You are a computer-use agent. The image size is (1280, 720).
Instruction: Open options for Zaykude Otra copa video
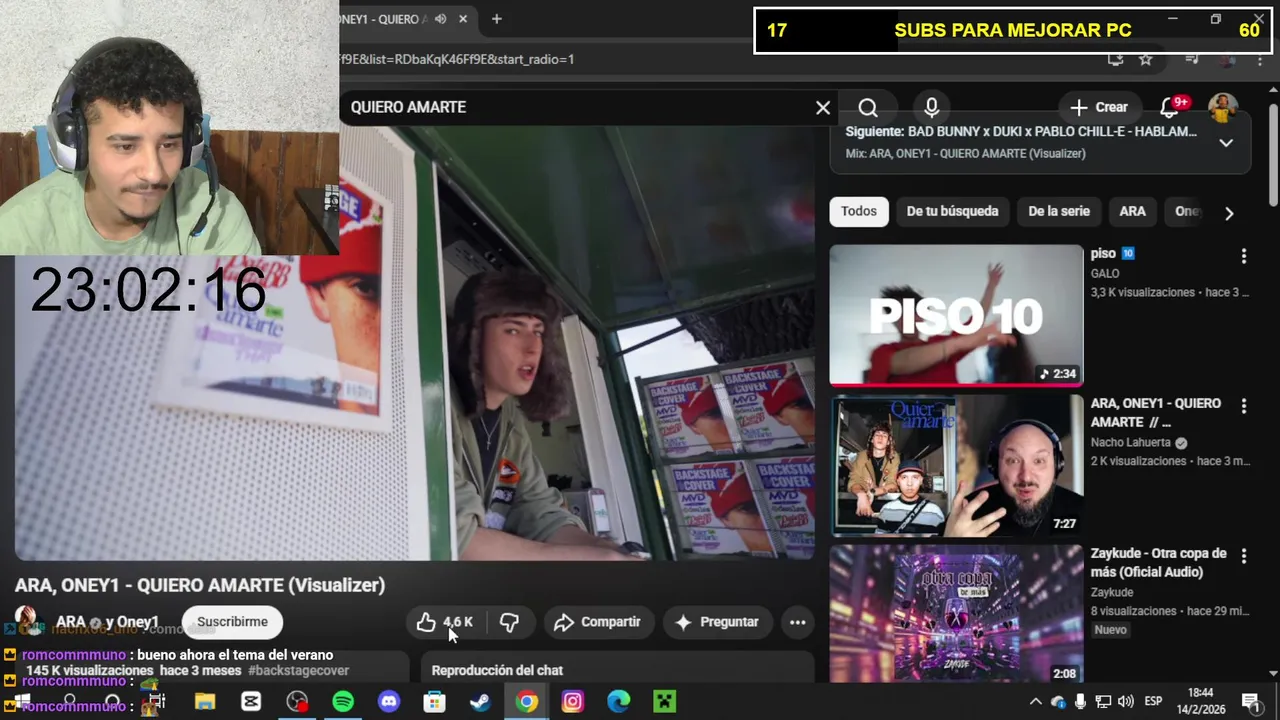[x=1244, y=556]
